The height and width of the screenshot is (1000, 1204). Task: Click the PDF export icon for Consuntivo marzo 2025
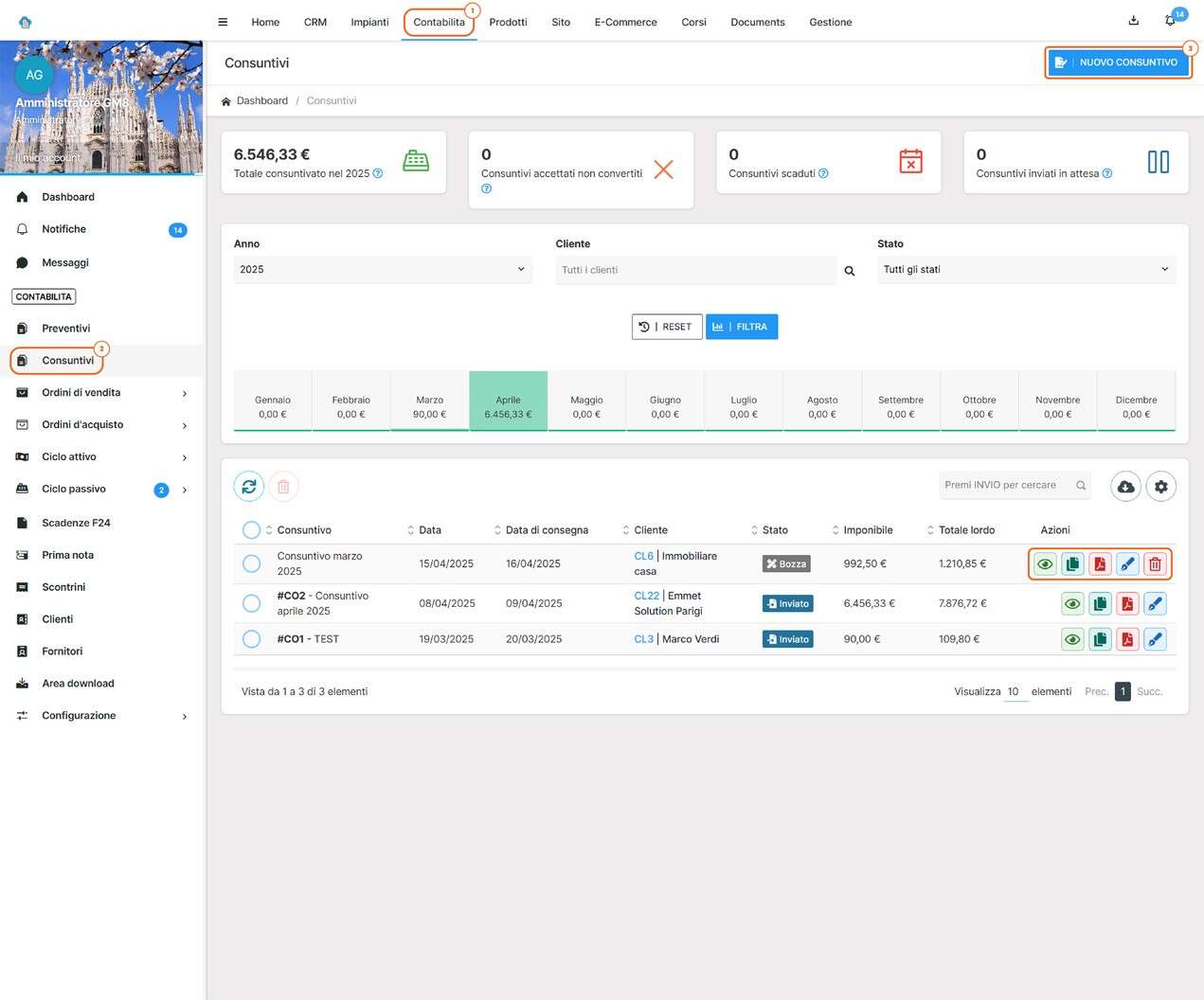click(1100, 564)
